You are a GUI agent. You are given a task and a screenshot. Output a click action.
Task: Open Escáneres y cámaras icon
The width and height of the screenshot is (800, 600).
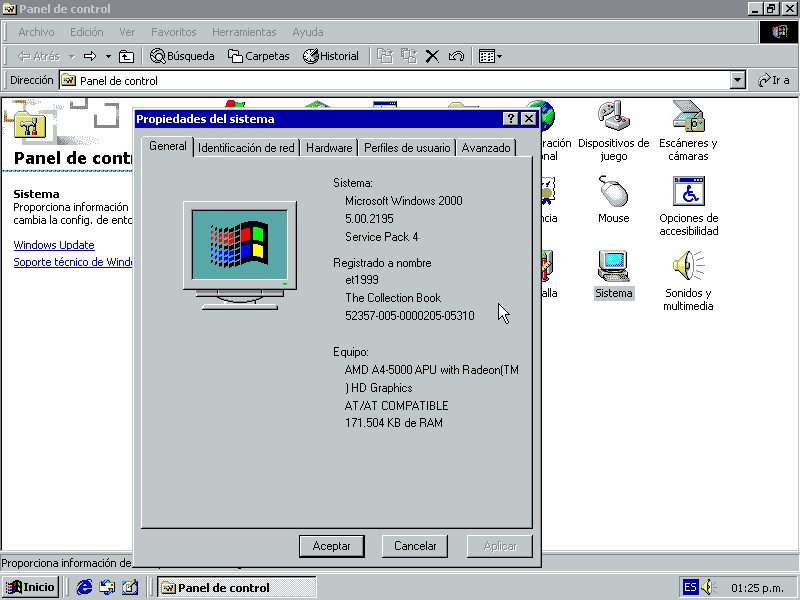click(688, 131)
